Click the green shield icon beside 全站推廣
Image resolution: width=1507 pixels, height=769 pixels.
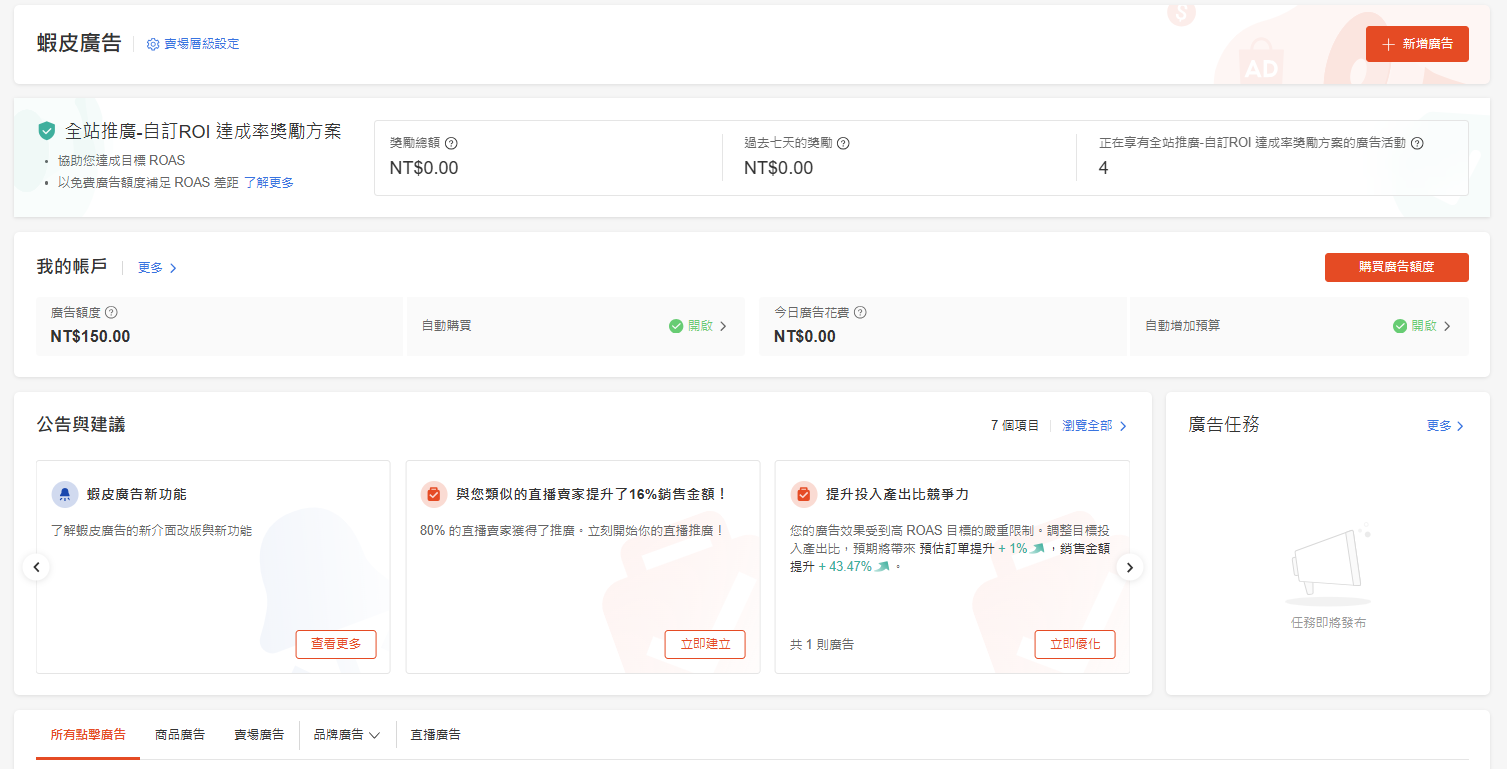click(46, 131)
